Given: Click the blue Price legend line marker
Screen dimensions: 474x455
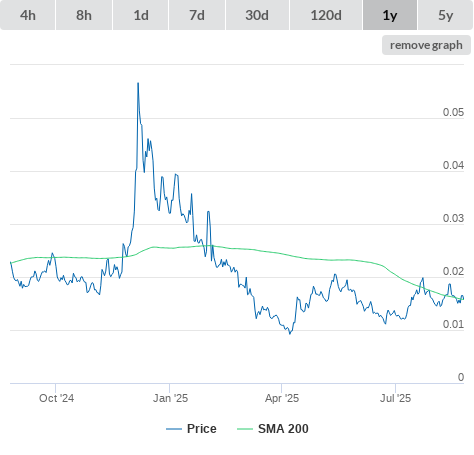Looking at the screenshot, I should pos(174,429).
